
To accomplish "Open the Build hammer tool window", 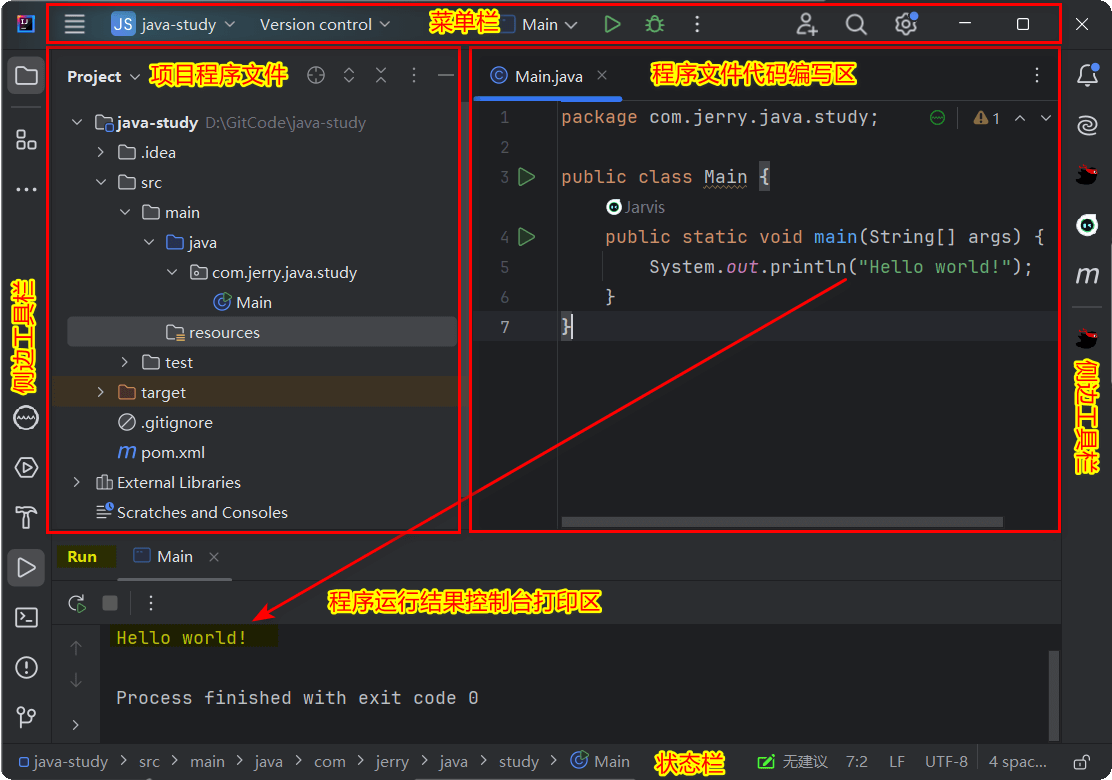I will pos(26,517).
